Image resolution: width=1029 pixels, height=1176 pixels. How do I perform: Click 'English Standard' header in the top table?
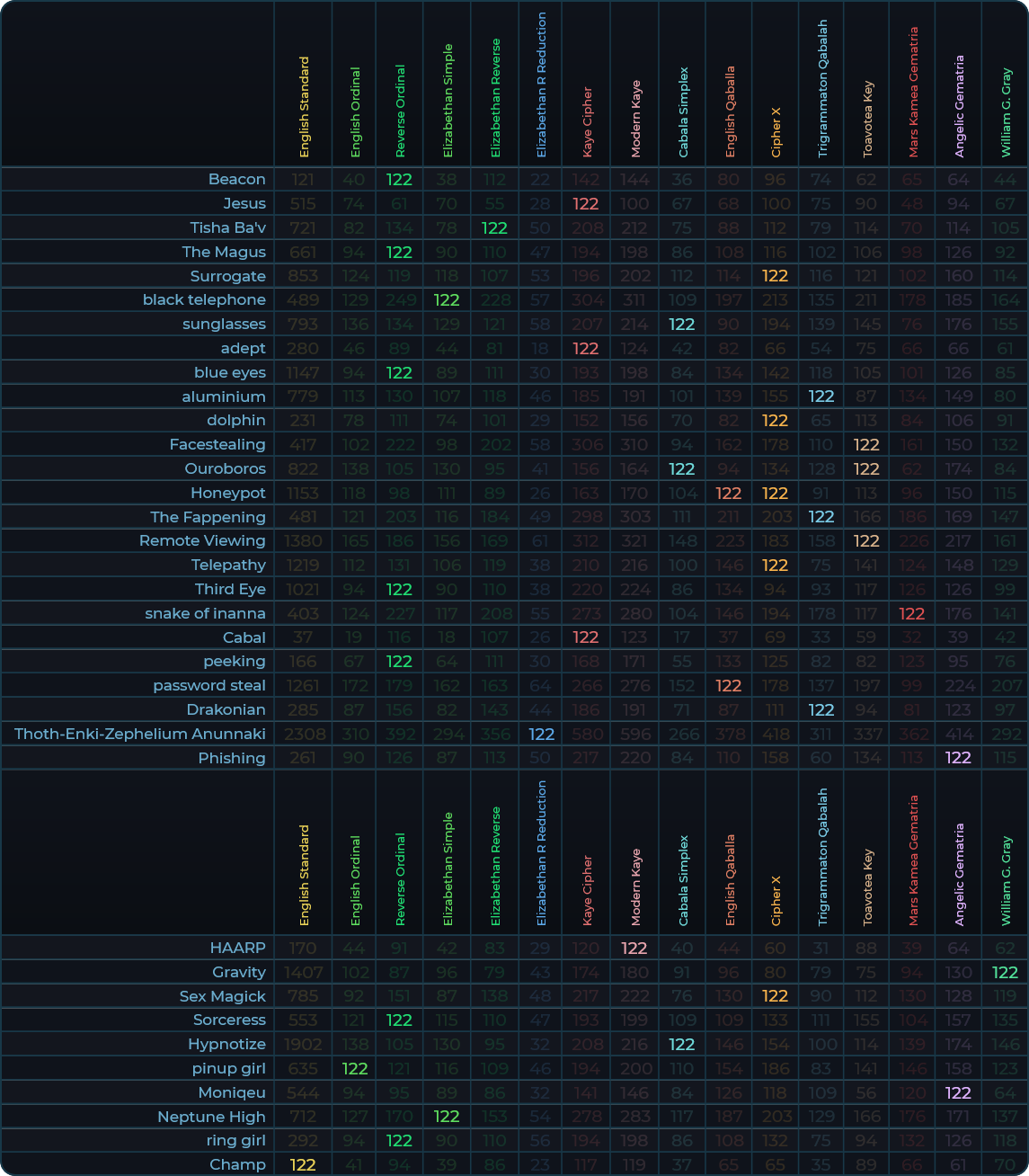(x=304, y=108)
